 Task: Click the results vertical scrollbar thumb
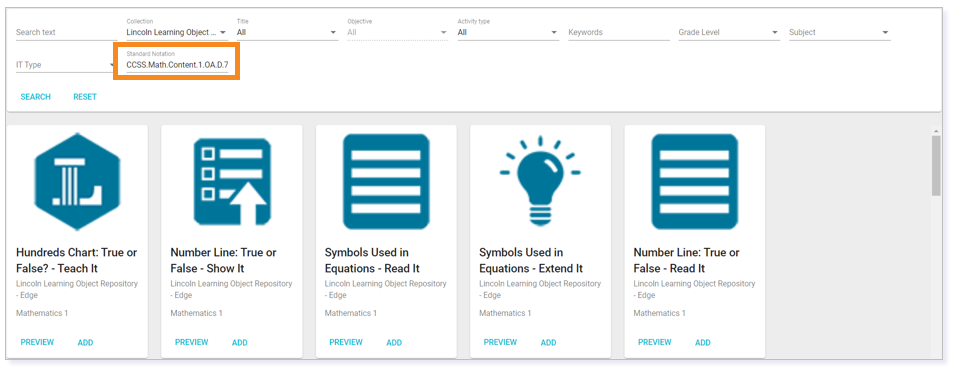(x=936, y=165)
